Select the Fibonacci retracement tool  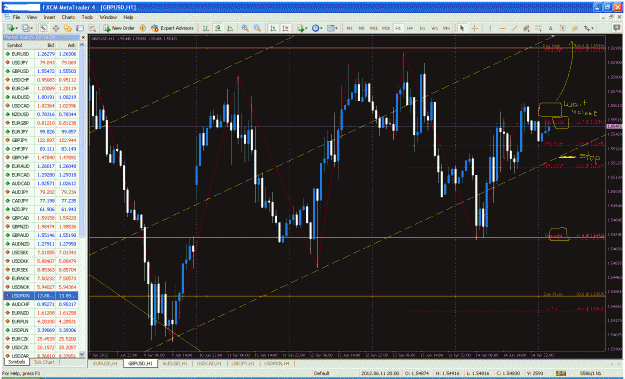click(538, 28)
